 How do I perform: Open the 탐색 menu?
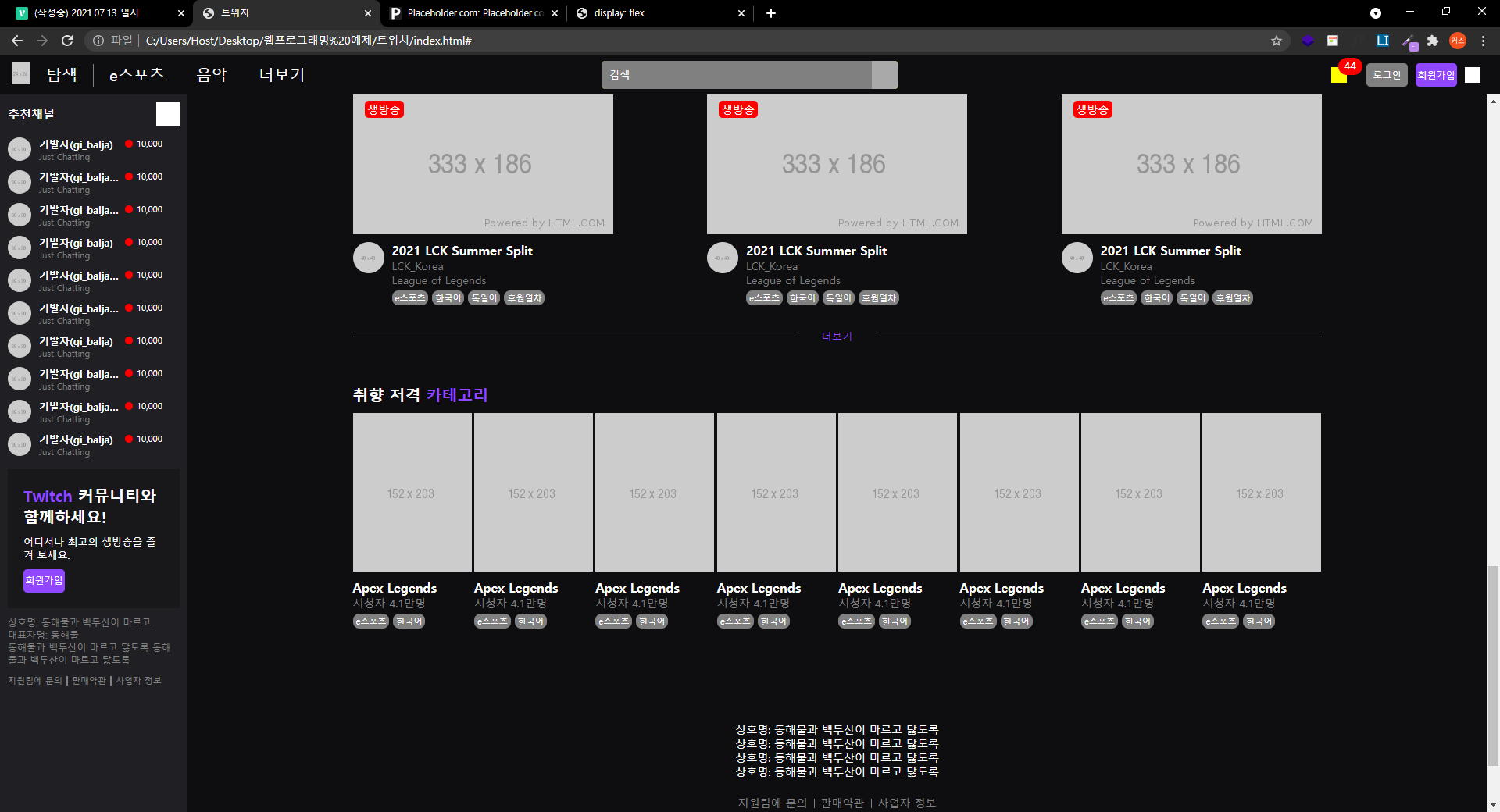[x=62, y=74]
